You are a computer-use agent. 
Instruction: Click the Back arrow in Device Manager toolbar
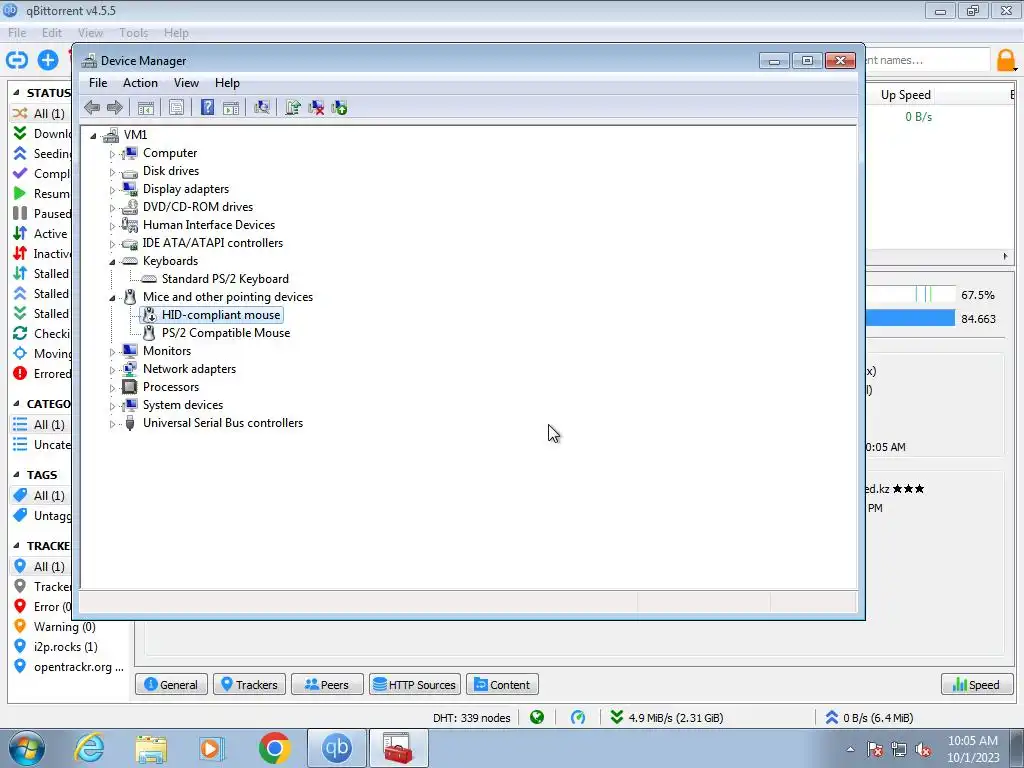(x=92, y=108)
